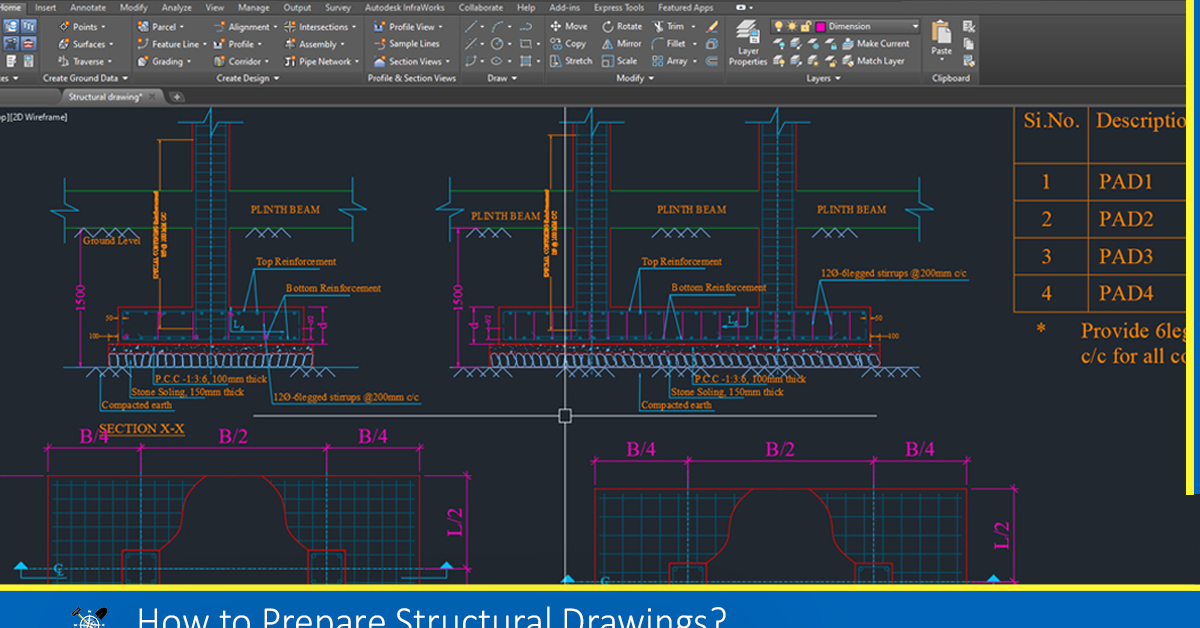This screenshot has height=628, width=1200.
Task: Open Layer Properties manager
Action: click(x=747, y=43)
